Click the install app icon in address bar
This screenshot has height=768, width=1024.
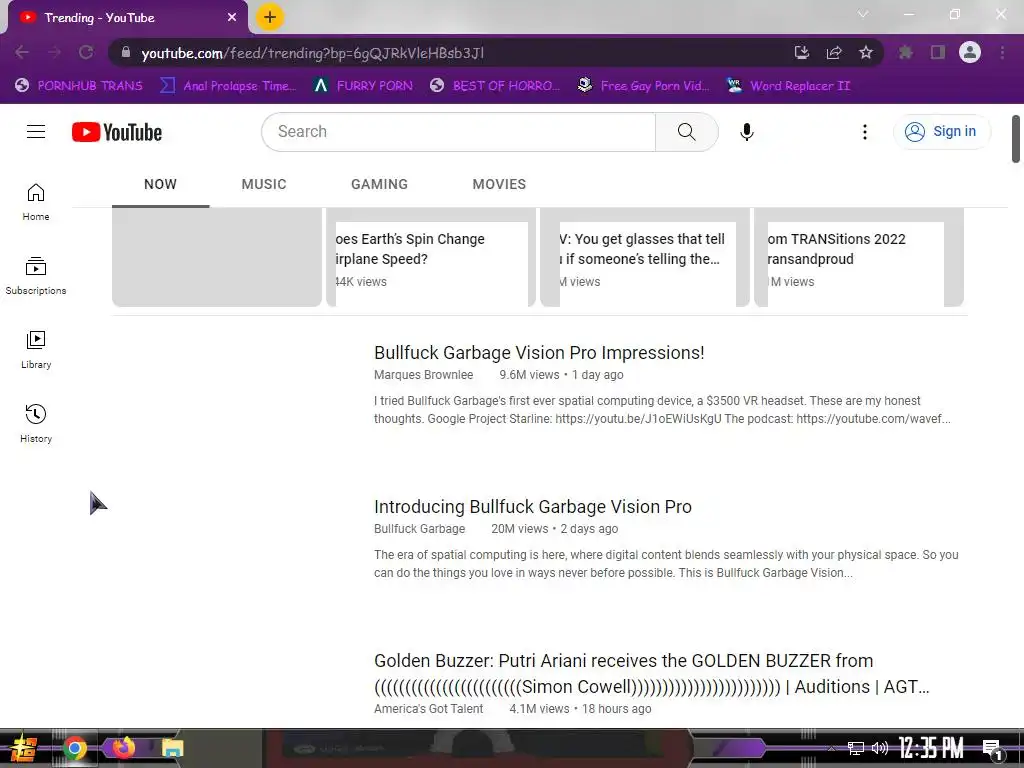[x=802, y=52]
